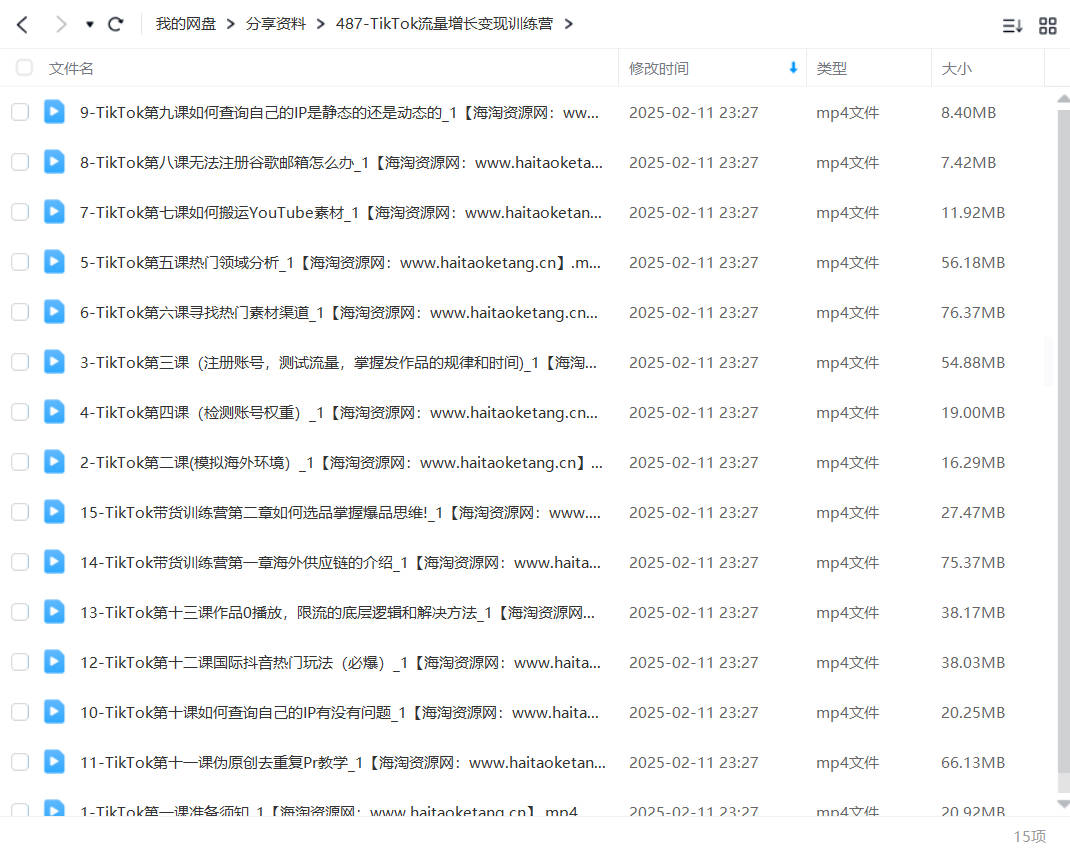The height and width of the screenshot is (848, 1070).
Task: Click the video icon of 12-TikTok第十二课
Action: pos(55,662)
